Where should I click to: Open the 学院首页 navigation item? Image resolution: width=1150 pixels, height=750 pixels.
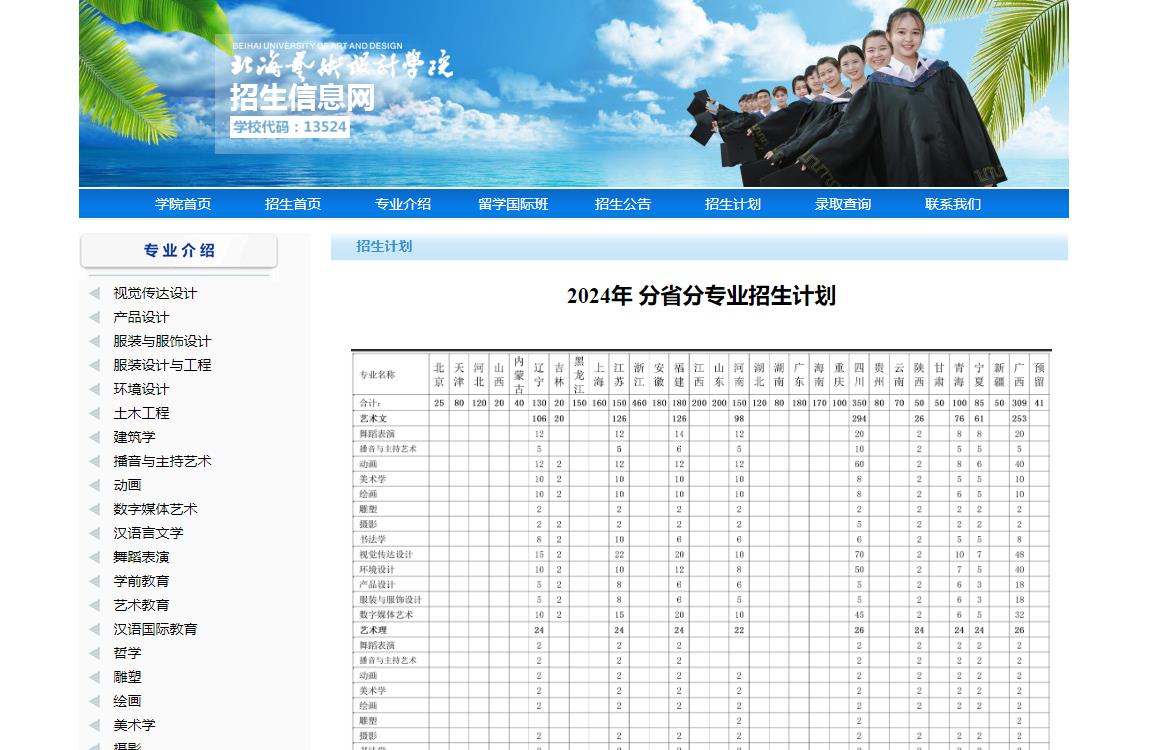pos(183,205)
